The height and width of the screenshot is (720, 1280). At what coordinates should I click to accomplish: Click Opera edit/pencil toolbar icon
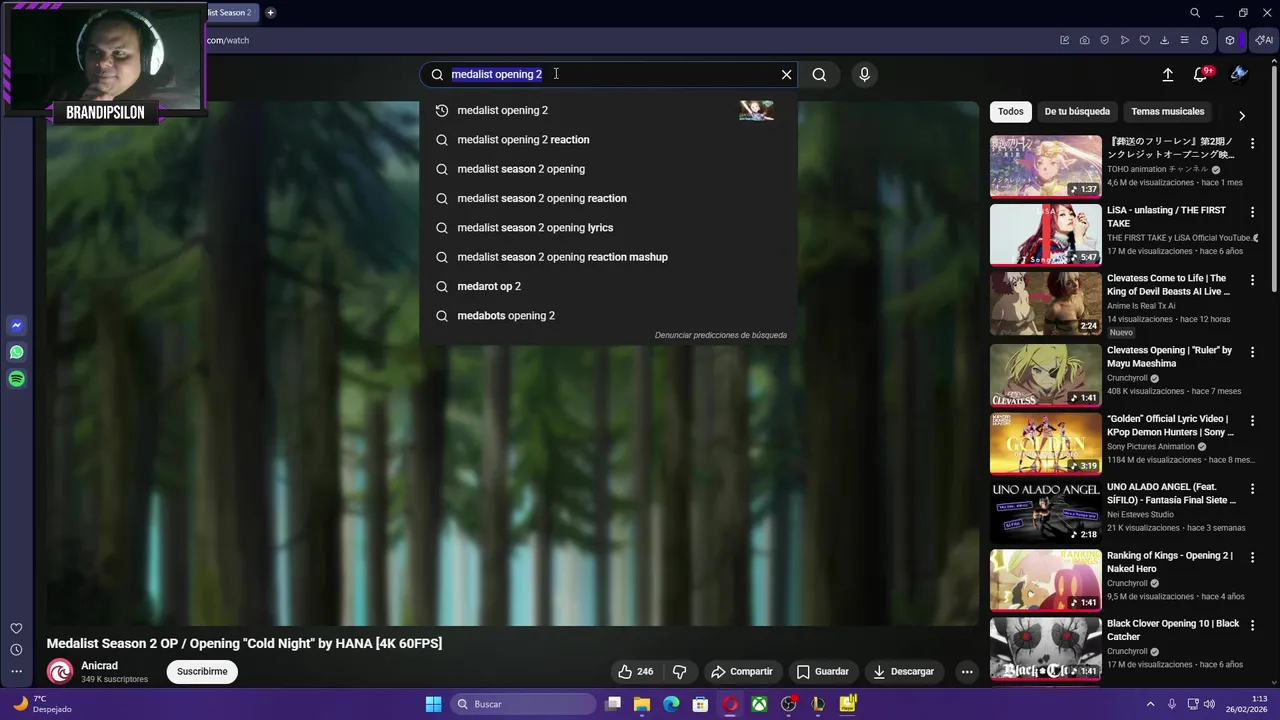pos(1065,40)
